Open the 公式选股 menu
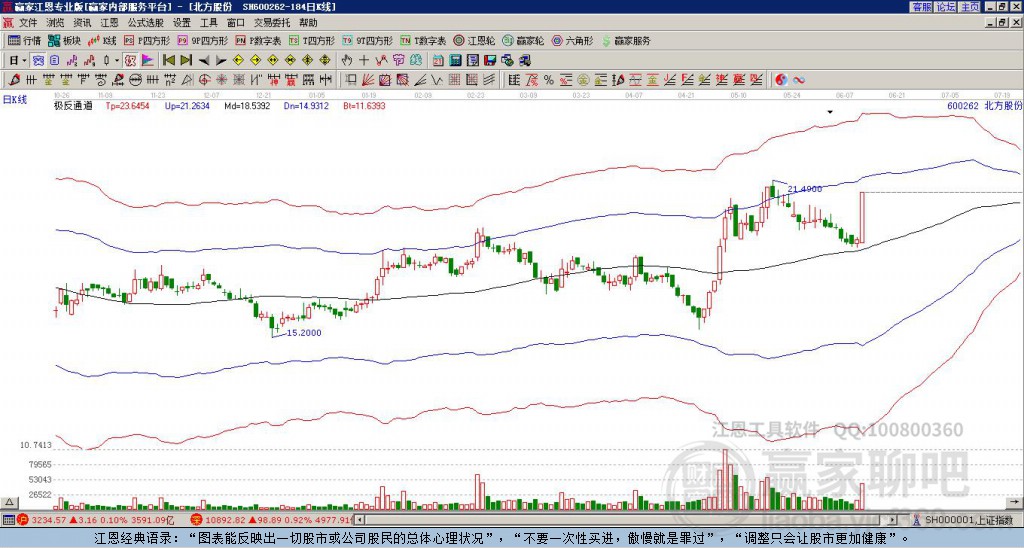The image size is (1024, 548). [146, 23]
